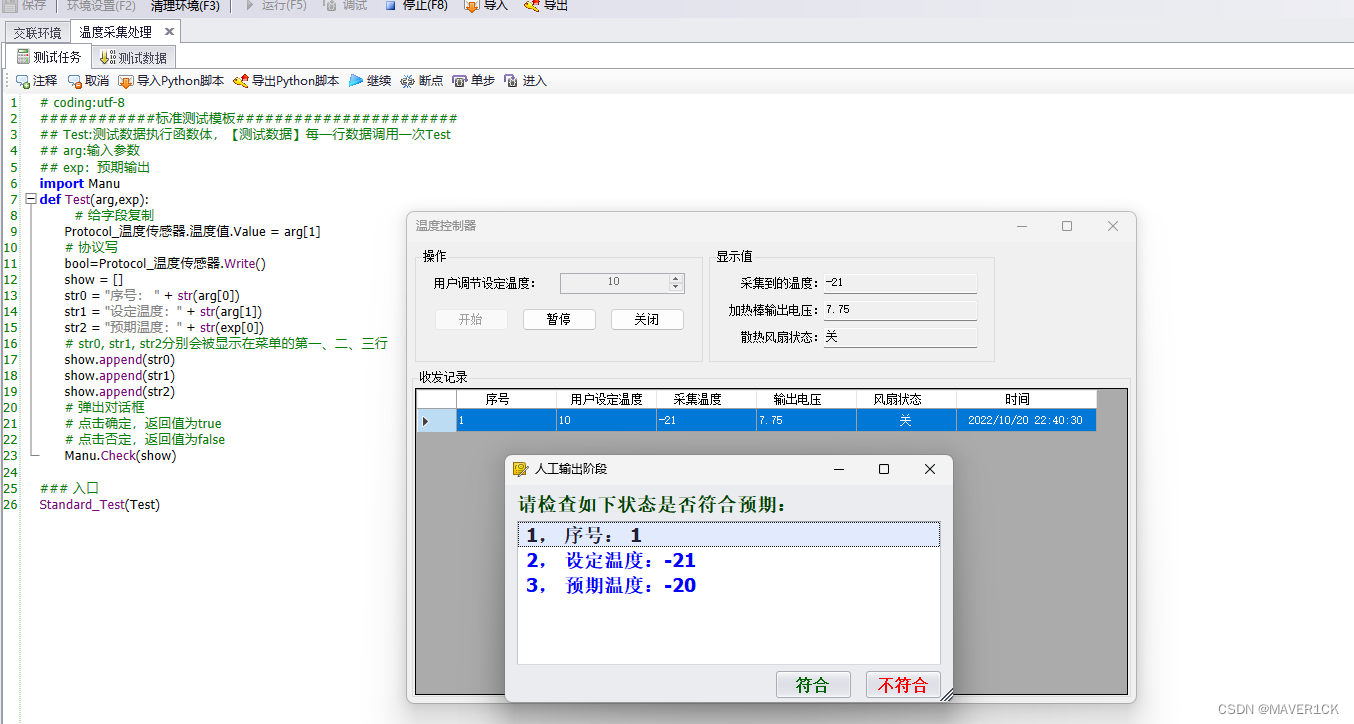
Task: Cancel edits using the 取消 icon
Action: [89, 81]
